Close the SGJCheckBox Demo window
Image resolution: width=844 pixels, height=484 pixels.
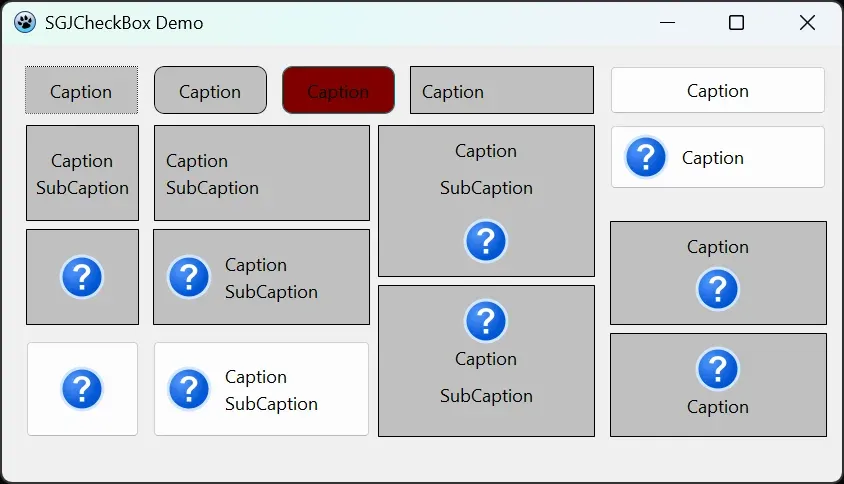pyautogui.click(x=807, y=23)
